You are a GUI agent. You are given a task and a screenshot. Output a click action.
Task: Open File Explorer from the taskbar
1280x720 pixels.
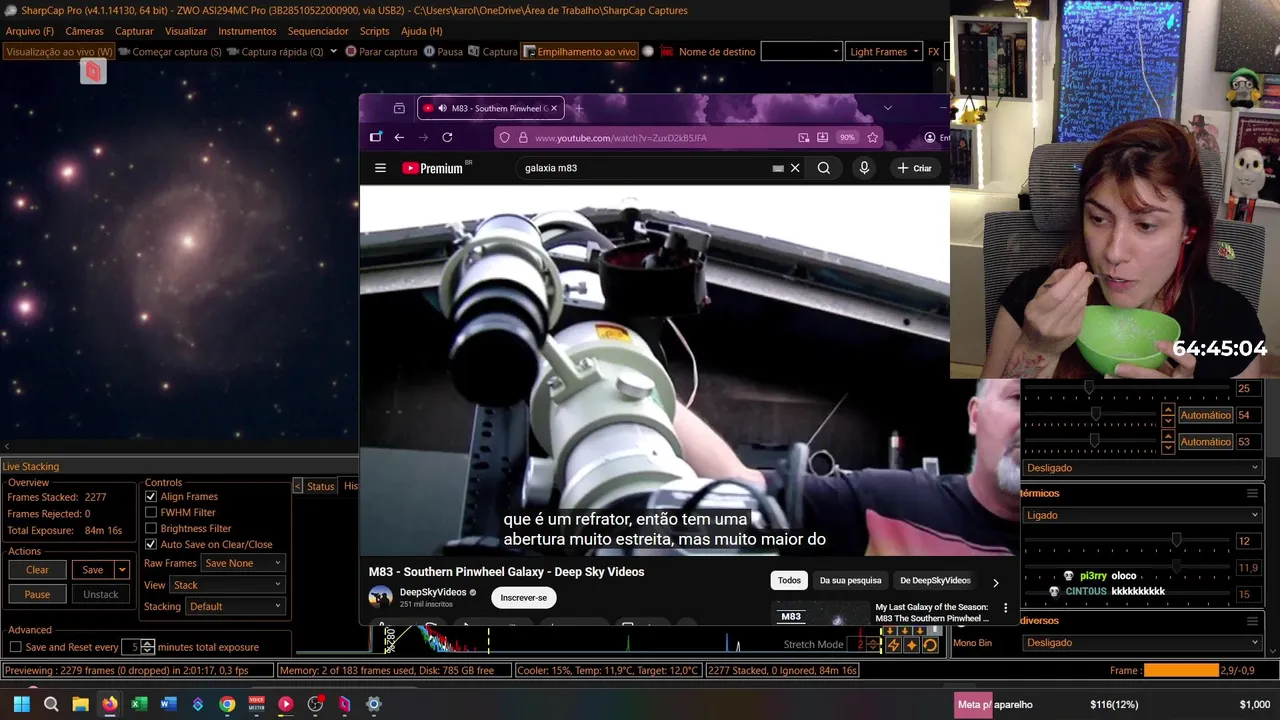click(x=80, y=704)
